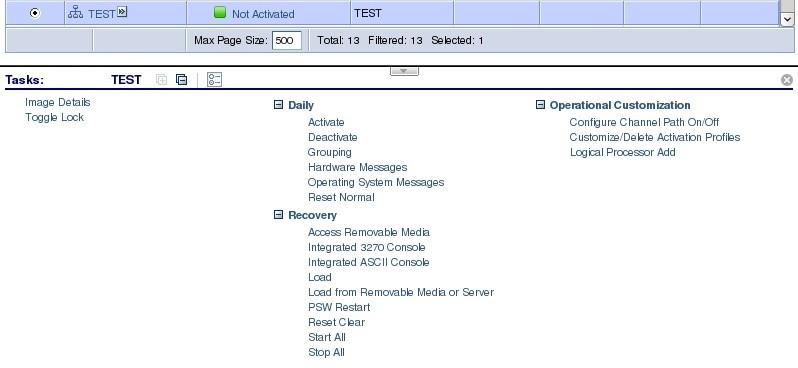Click the Operational Customization heading
The image size is (798, 368).
[620, 105]
